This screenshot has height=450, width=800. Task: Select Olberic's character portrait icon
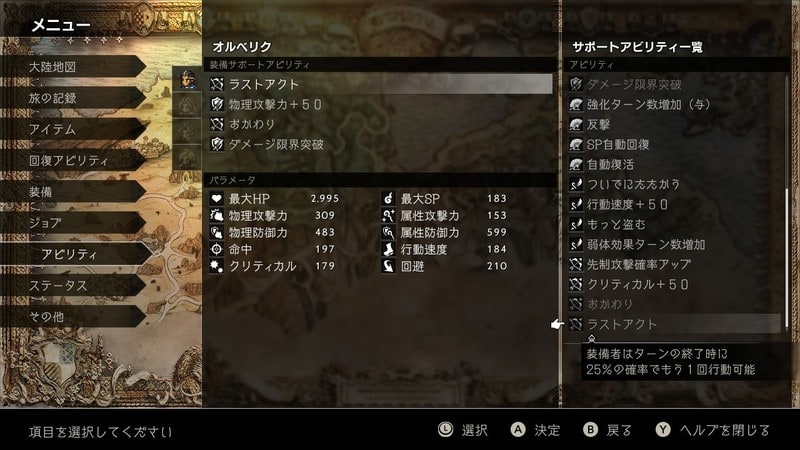tap(188, 80)
